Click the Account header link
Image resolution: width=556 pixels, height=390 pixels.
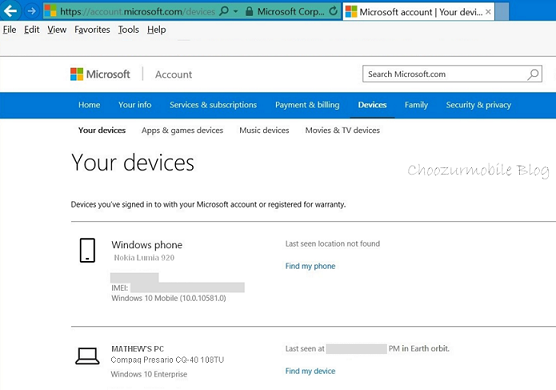click(173, 74)
